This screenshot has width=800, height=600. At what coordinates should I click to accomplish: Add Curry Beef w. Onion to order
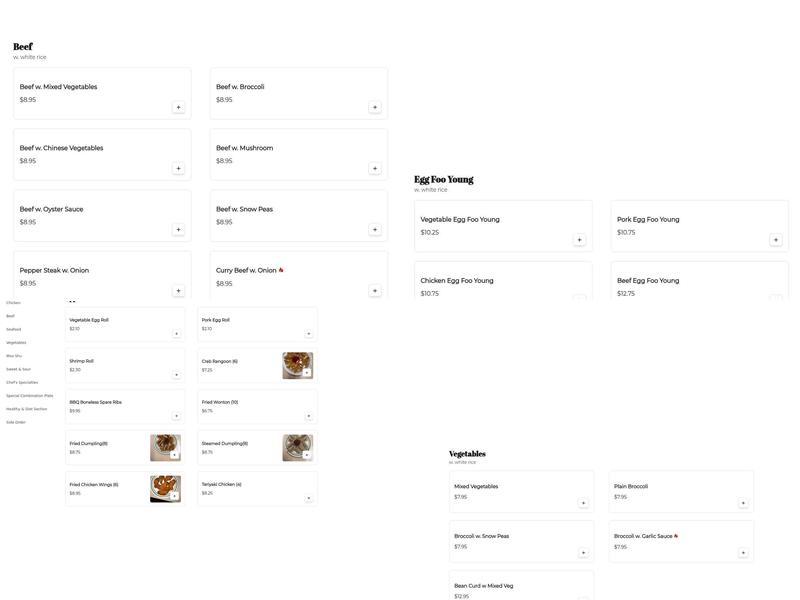tap(375, 291)
